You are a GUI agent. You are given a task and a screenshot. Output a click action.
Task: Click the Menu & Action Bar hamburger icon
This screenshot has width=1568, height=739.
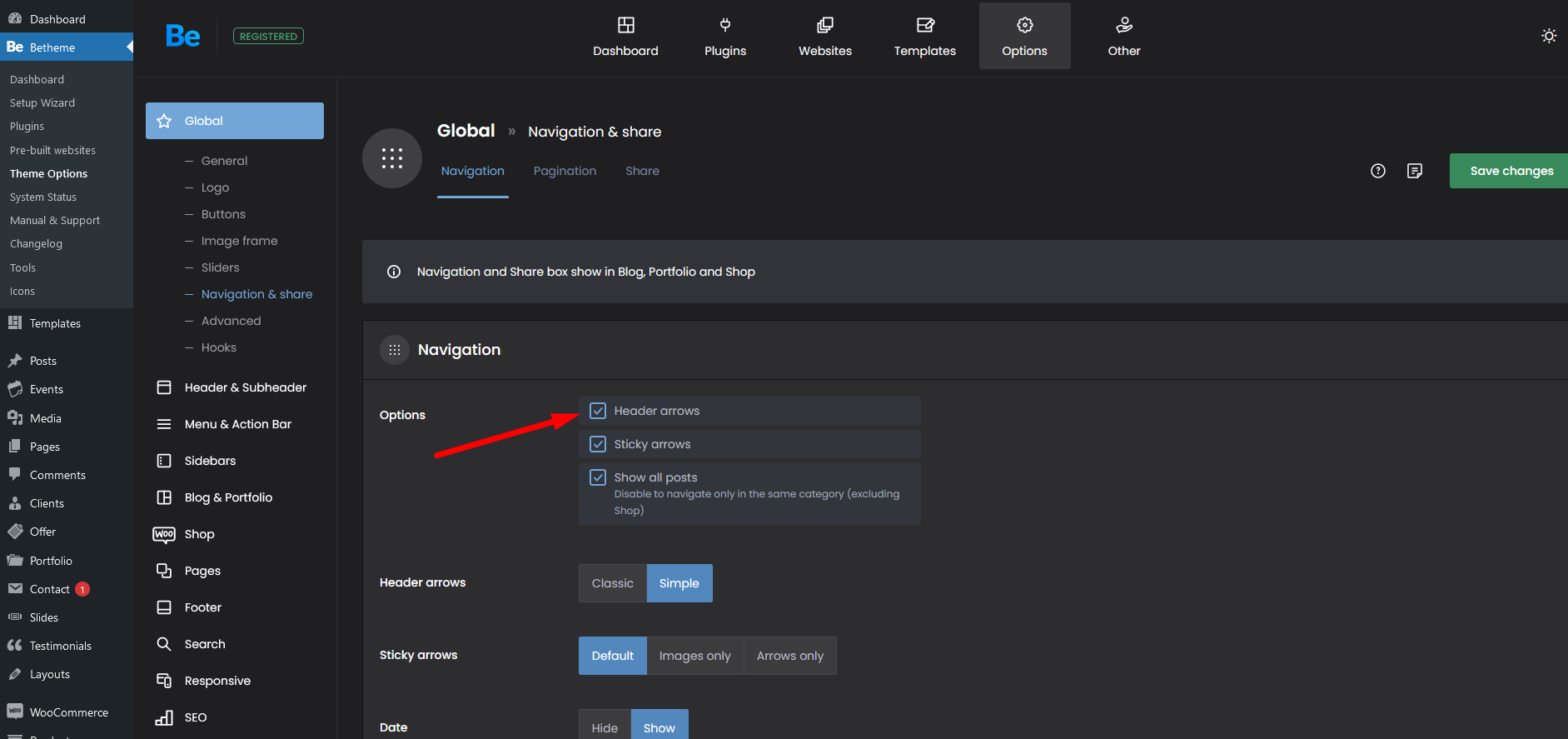point(164,424)
